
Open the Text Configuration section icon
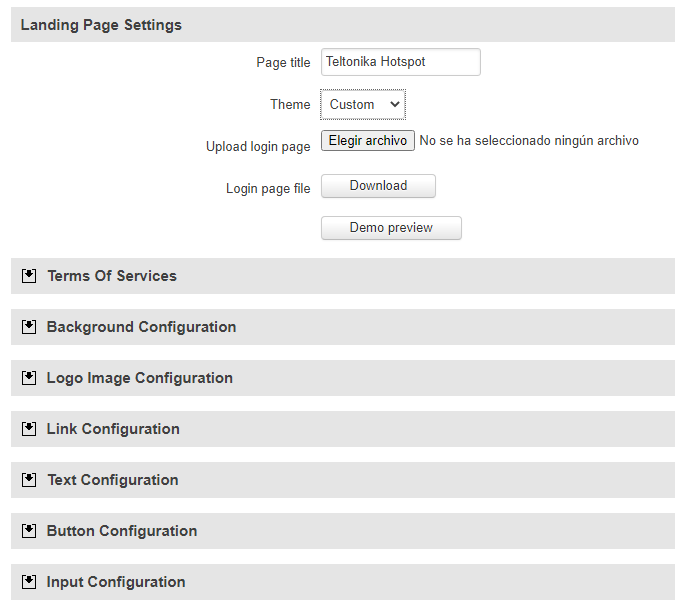tap(29, 480)
